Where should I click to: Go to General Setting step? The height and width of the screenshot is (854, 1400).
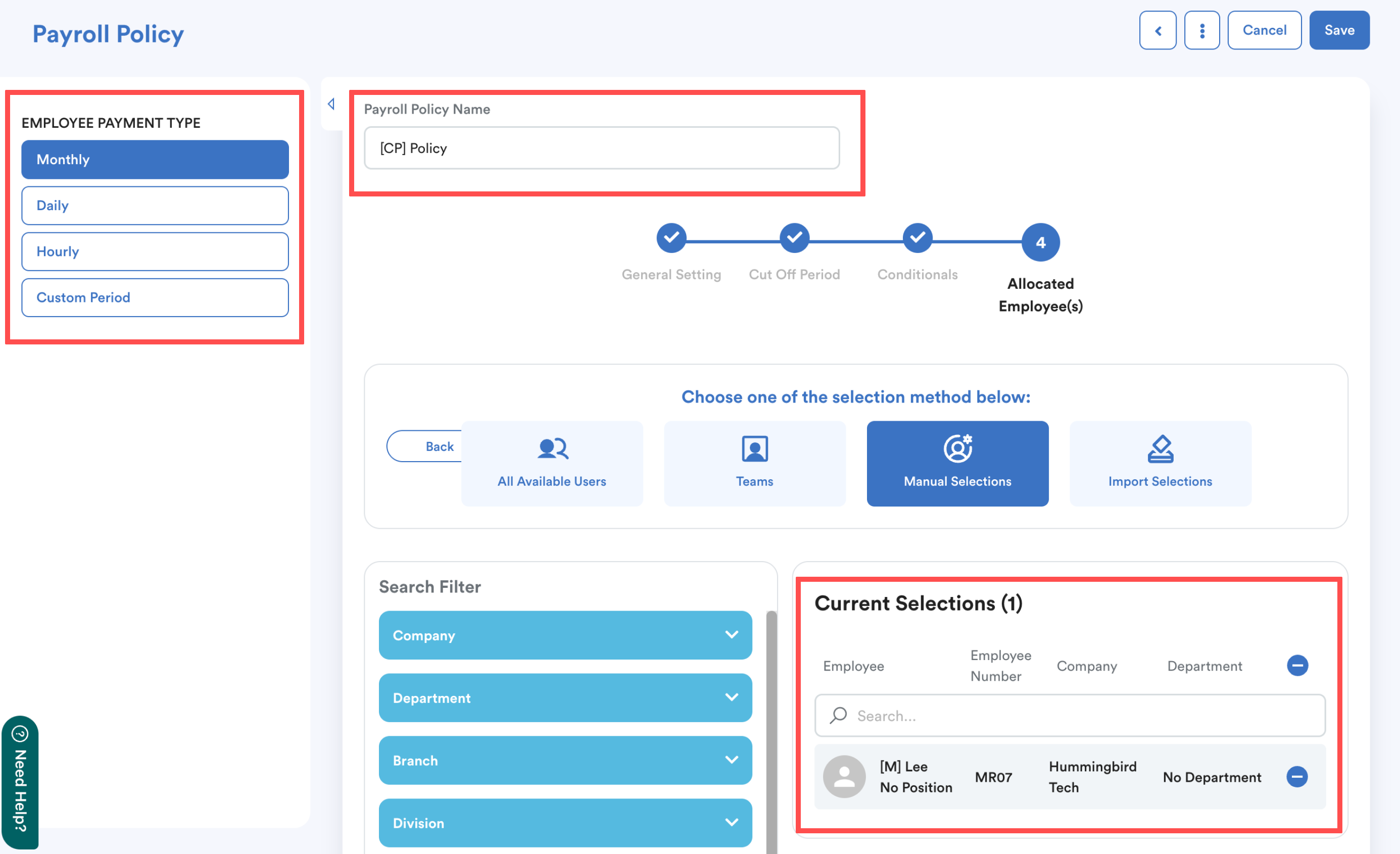[671, 238]
